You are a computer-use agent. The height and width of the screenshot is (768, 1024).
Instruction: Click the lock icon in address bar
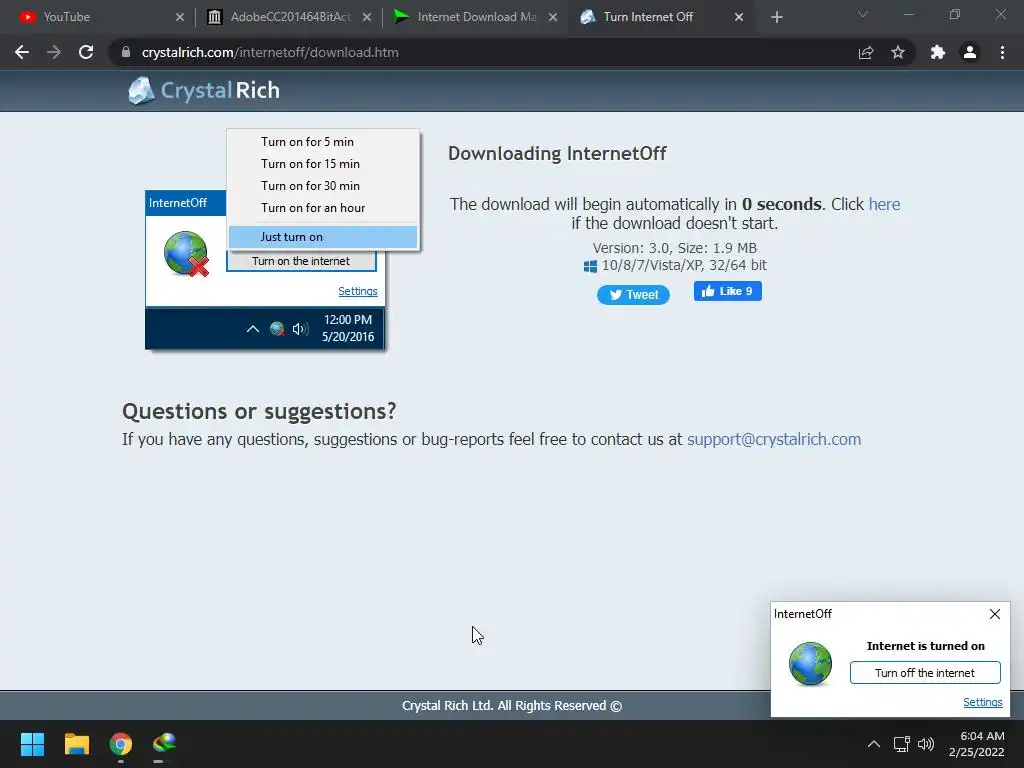[126, 52]
